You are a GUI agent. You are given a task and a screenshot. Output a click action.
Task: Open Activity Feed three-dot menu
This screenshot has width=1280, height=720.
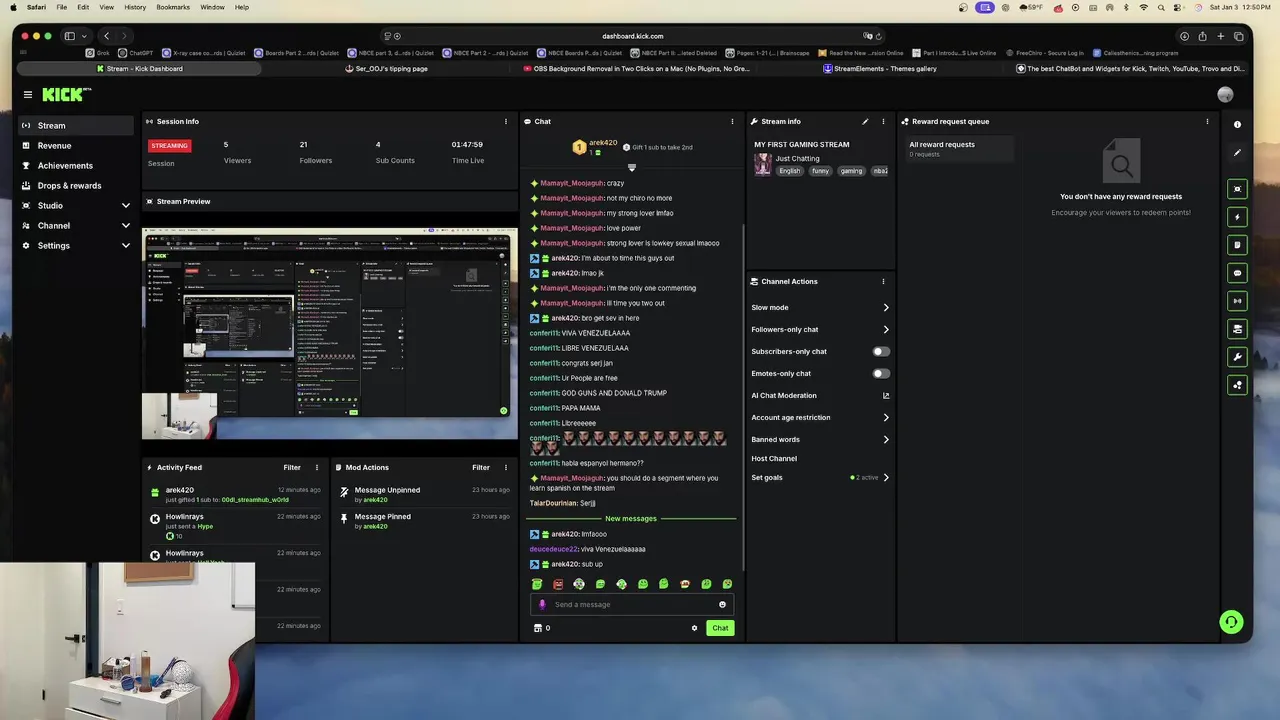(317, 467)
